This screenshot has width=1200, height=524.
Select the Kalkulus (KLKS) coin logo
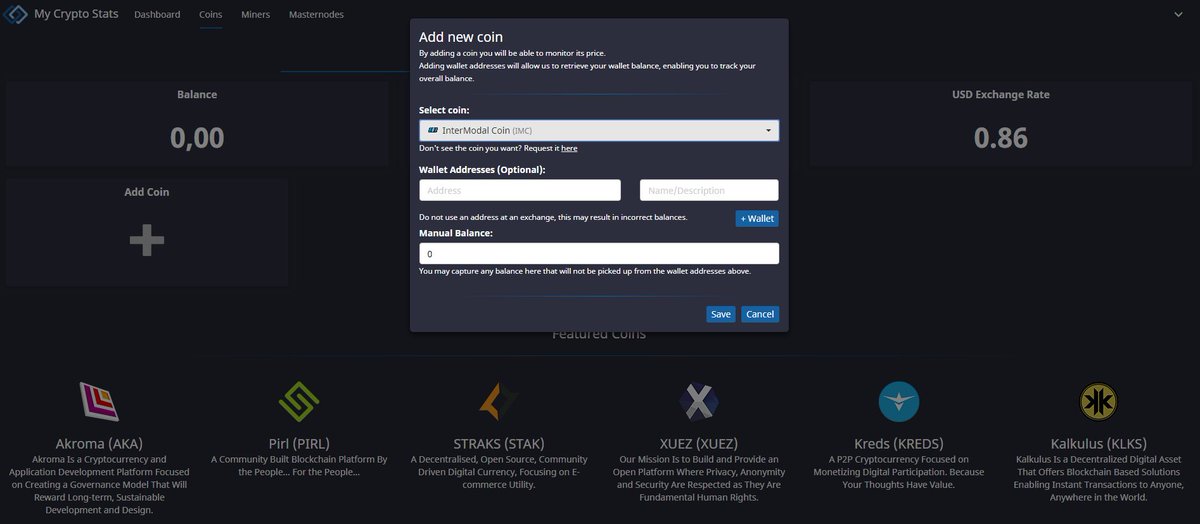click(1099, 402)
